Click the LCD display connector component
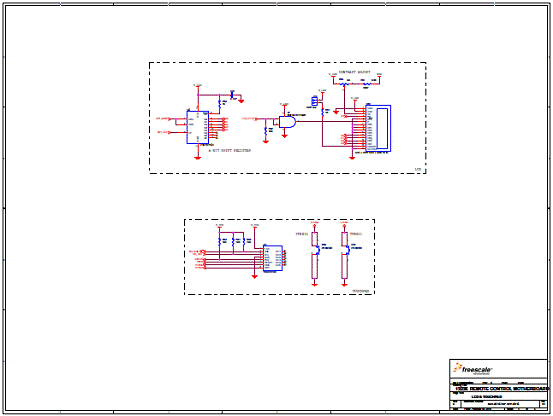553x416 pixels. coord(378,128)
